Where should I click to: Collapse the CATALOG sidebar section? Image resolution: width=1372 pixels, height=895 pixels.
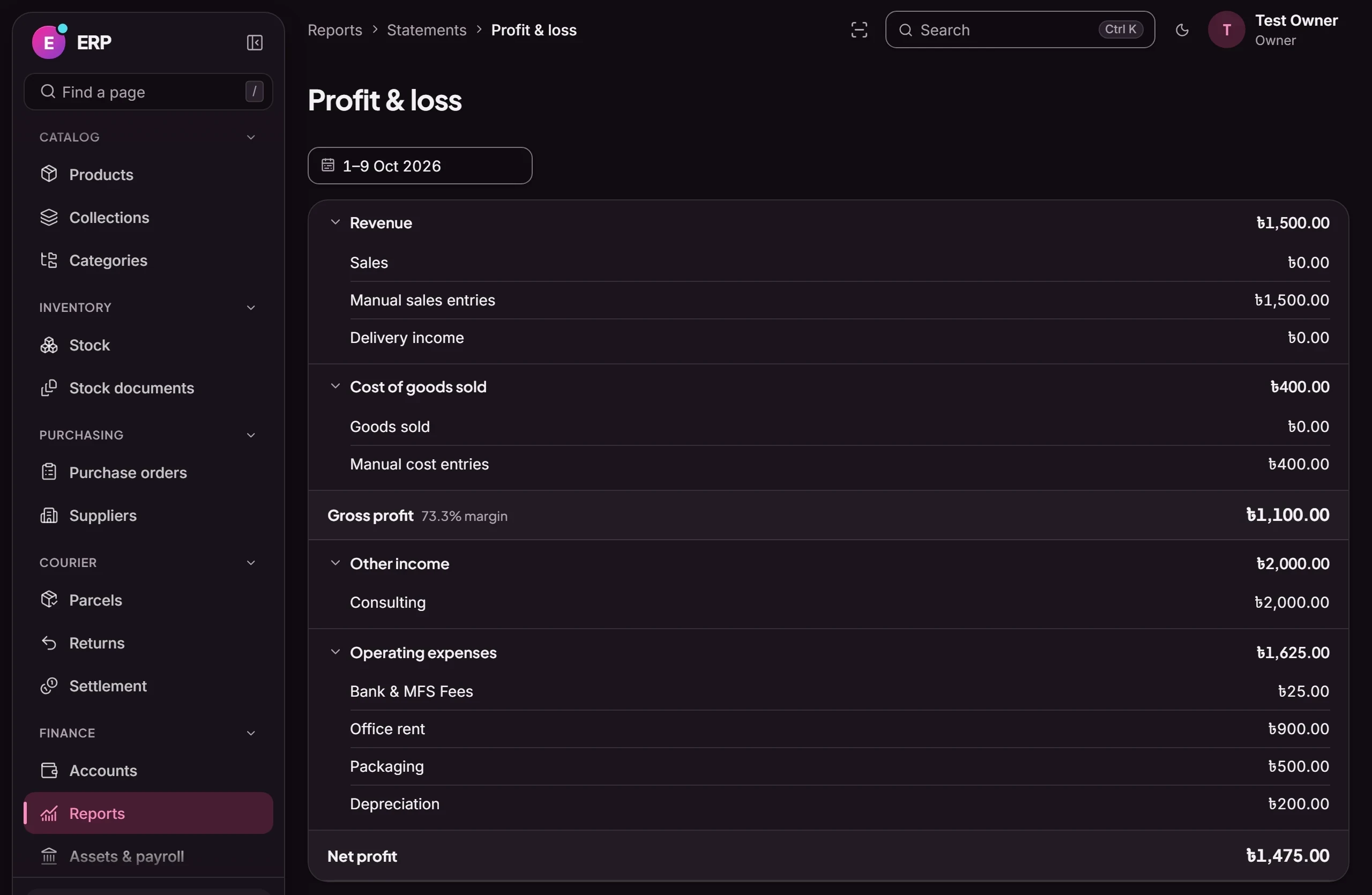251,137
